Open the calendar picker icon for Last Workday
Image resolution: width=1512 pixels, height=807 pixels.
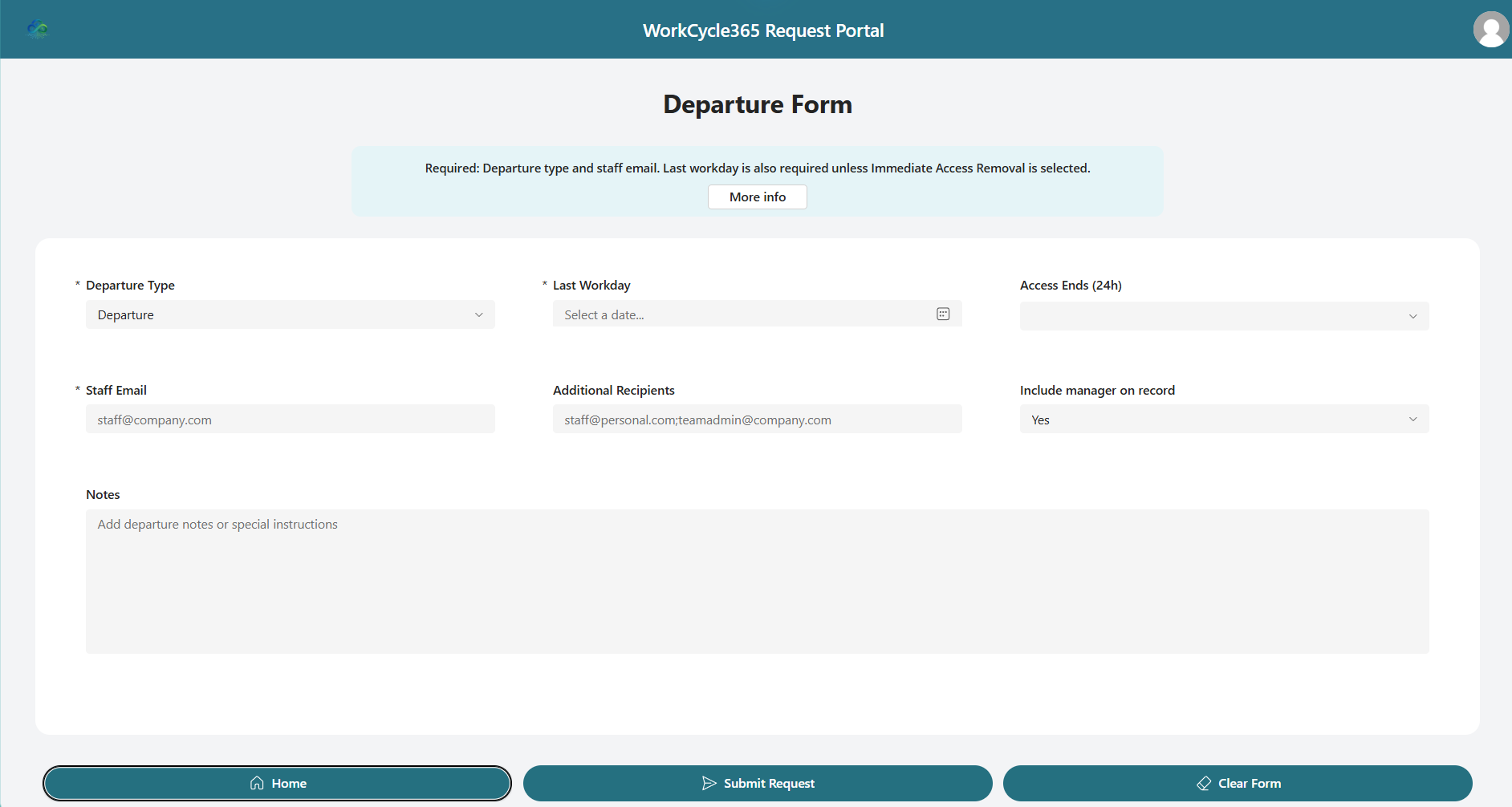pos(943,314)
